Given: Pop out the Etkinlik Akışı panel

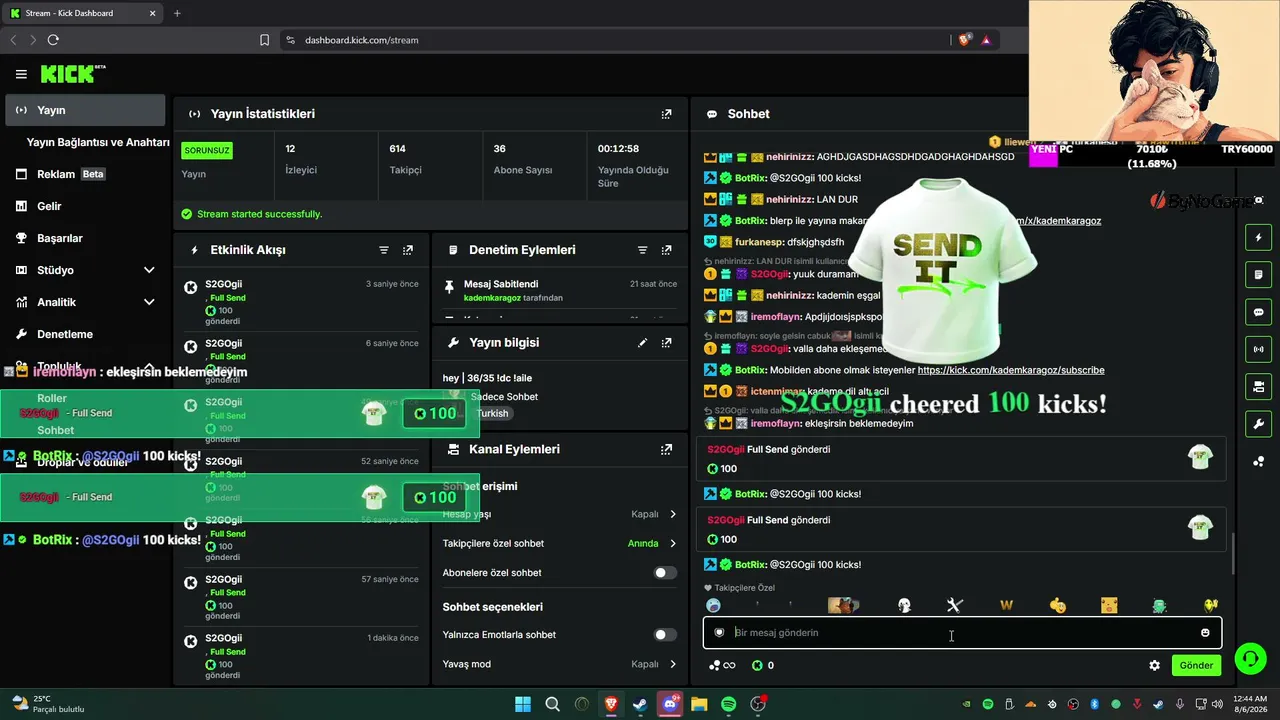Looking at the screenshot, I should [x=408, y=250].
